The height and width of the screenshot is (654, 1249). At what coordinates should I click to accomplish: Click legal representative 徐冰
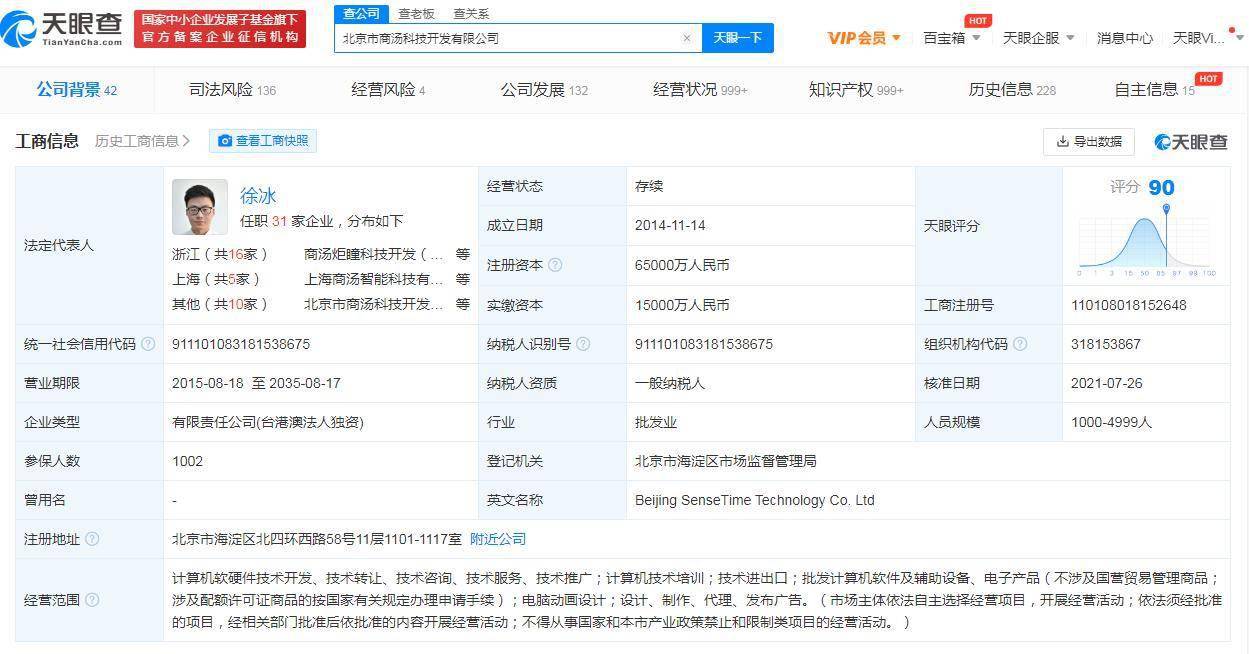point(258,196)
